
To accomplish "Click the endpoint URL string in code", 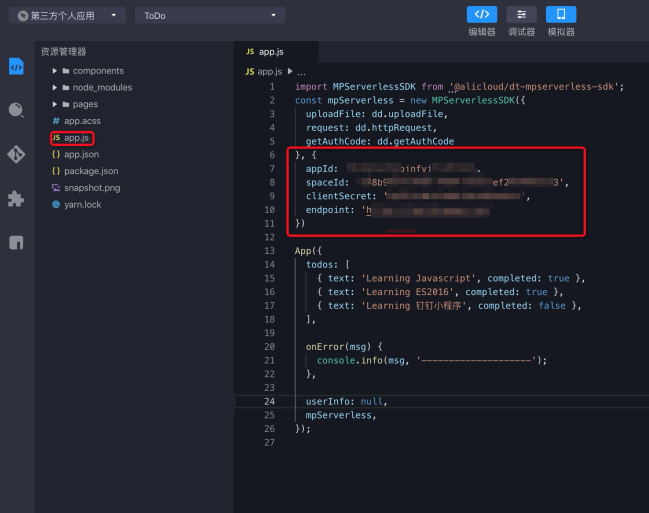I will 426,210.
